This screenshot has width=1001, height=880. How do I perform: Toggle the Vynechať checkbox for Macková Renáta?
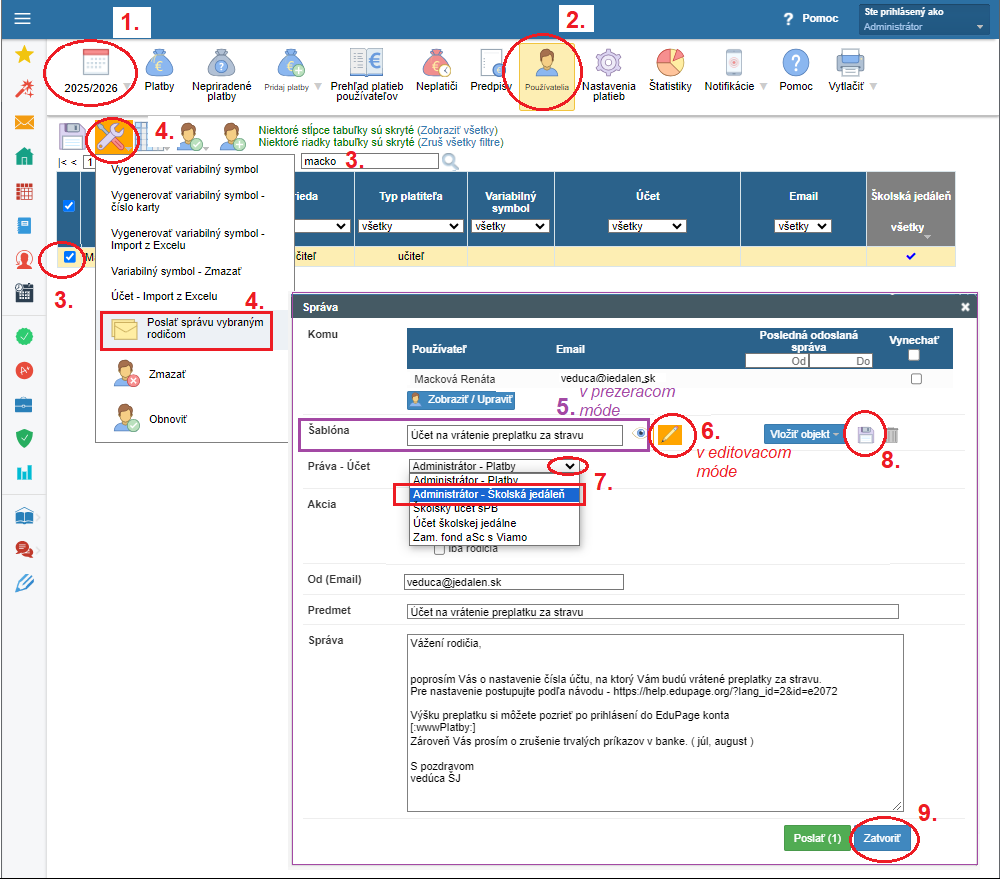click(916, 379)
